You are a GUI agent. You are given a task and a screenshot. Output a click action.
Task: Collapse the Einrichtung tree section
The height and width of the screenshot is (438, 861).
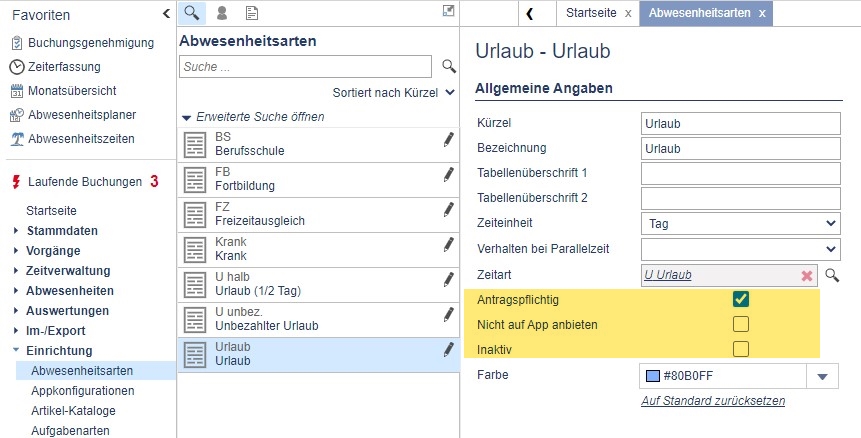pyautogui.click(x=16, y=350)
